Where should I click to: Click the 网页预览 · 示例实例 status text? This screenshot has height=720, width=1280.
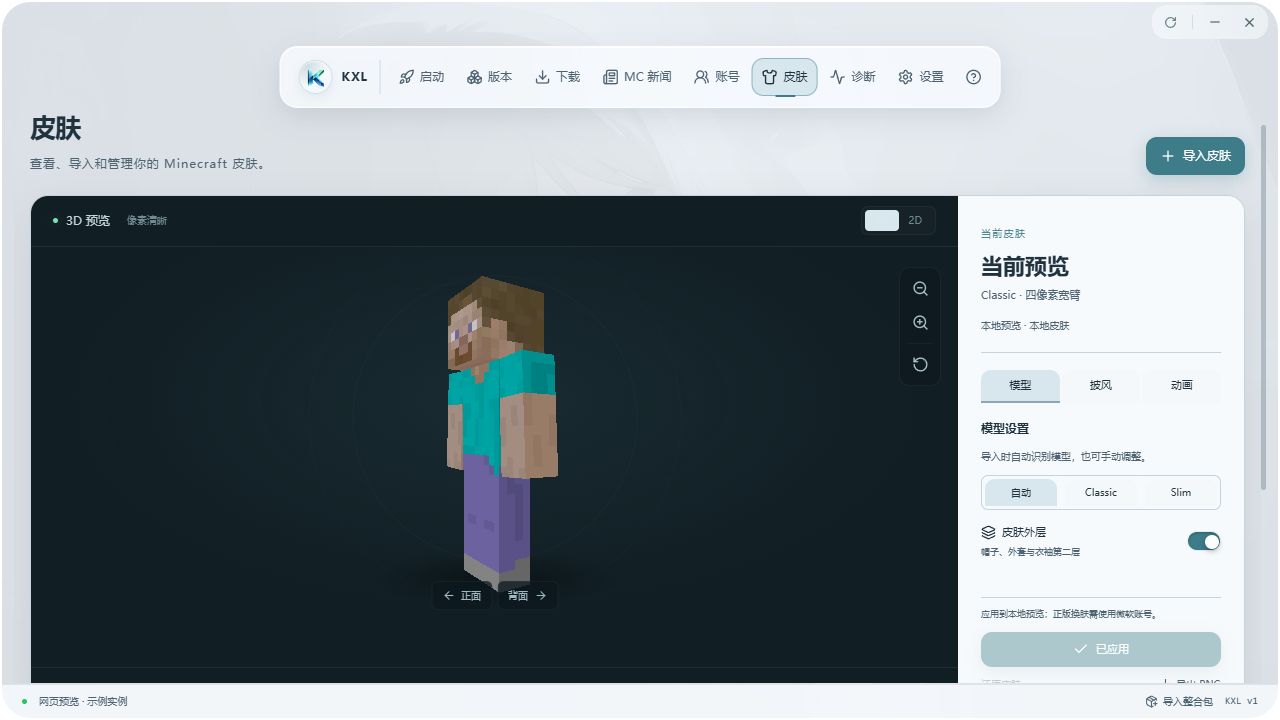pyautogui.click(x=83, y=701)
